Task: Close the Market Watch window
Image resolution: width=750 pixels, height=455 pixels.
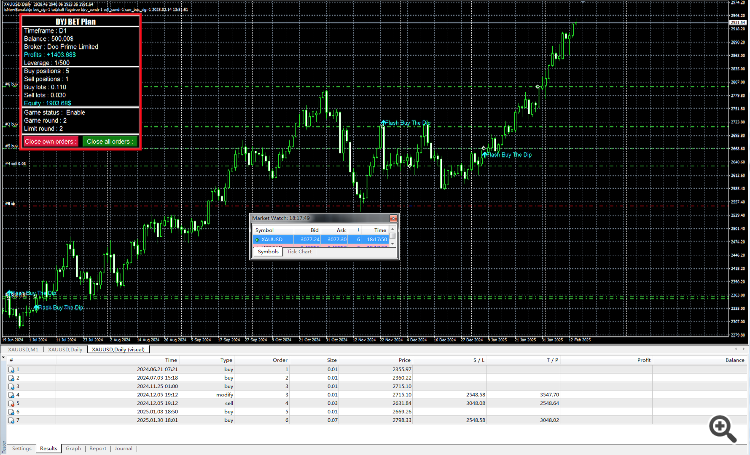Action: coord(393,218)
